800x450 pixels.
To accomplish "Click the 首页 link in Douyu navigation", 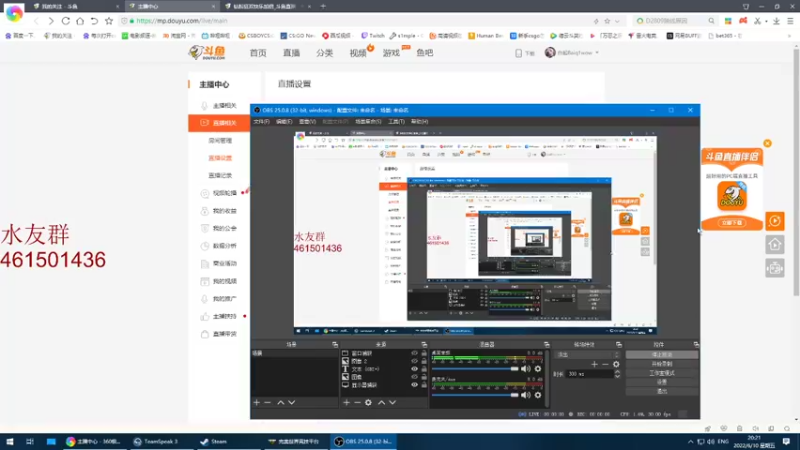I will [258, 53].
